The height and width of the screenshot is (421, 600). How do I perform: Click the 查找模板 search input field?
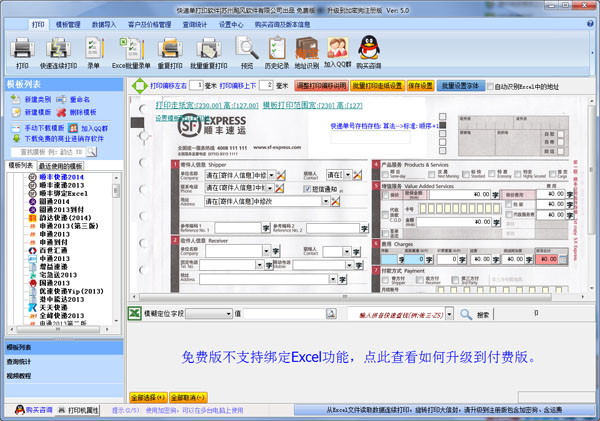tap(49, 152)
